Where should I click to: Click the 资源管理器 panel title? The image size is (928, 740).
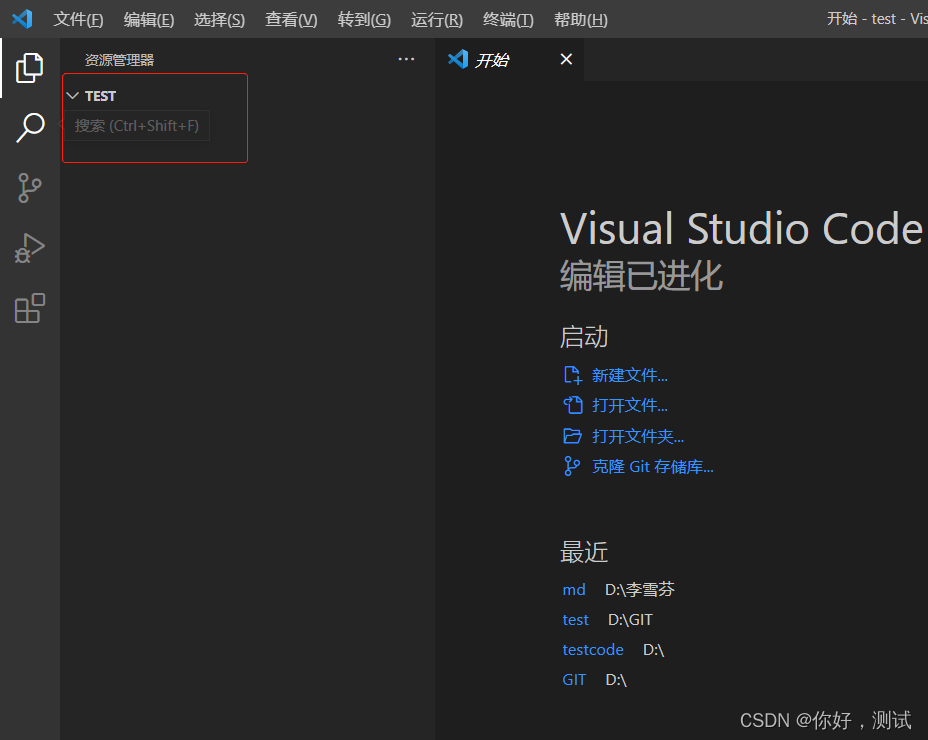tap(119, 60)
